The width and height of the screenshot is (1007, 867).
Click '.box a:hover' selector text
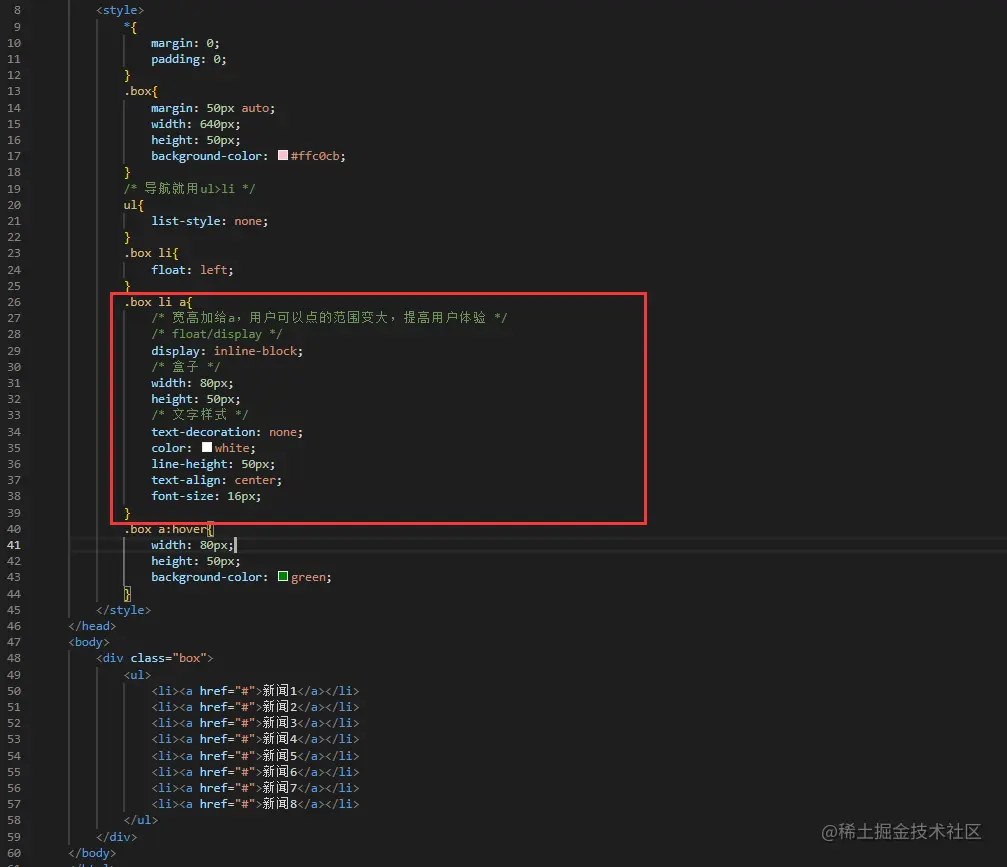[166, 529]
